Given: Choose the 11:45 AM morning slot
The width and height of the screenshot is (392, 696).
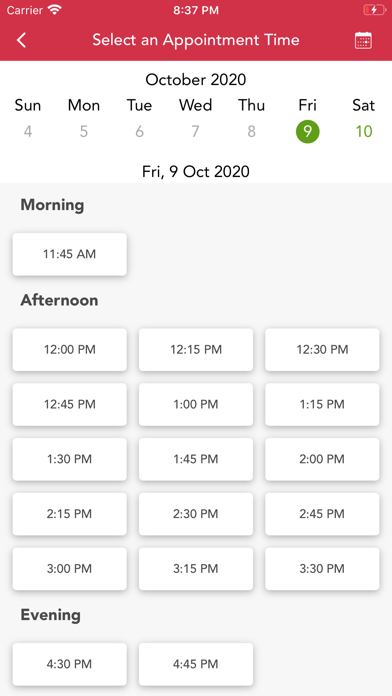Looking at the screenshot, I should coord(70,254).
